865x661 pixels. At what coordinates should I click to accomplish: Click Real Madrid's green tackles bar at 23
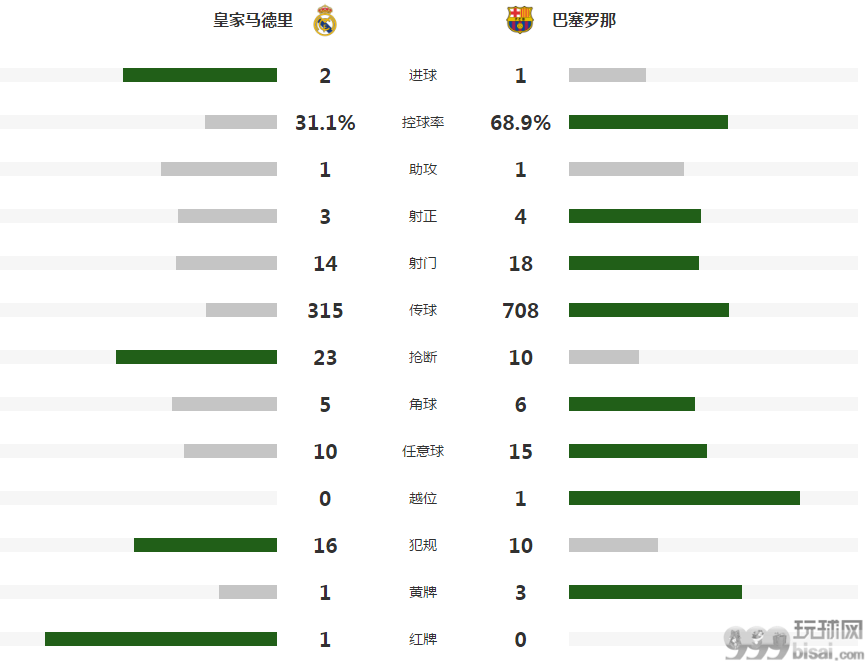point(196,357)
